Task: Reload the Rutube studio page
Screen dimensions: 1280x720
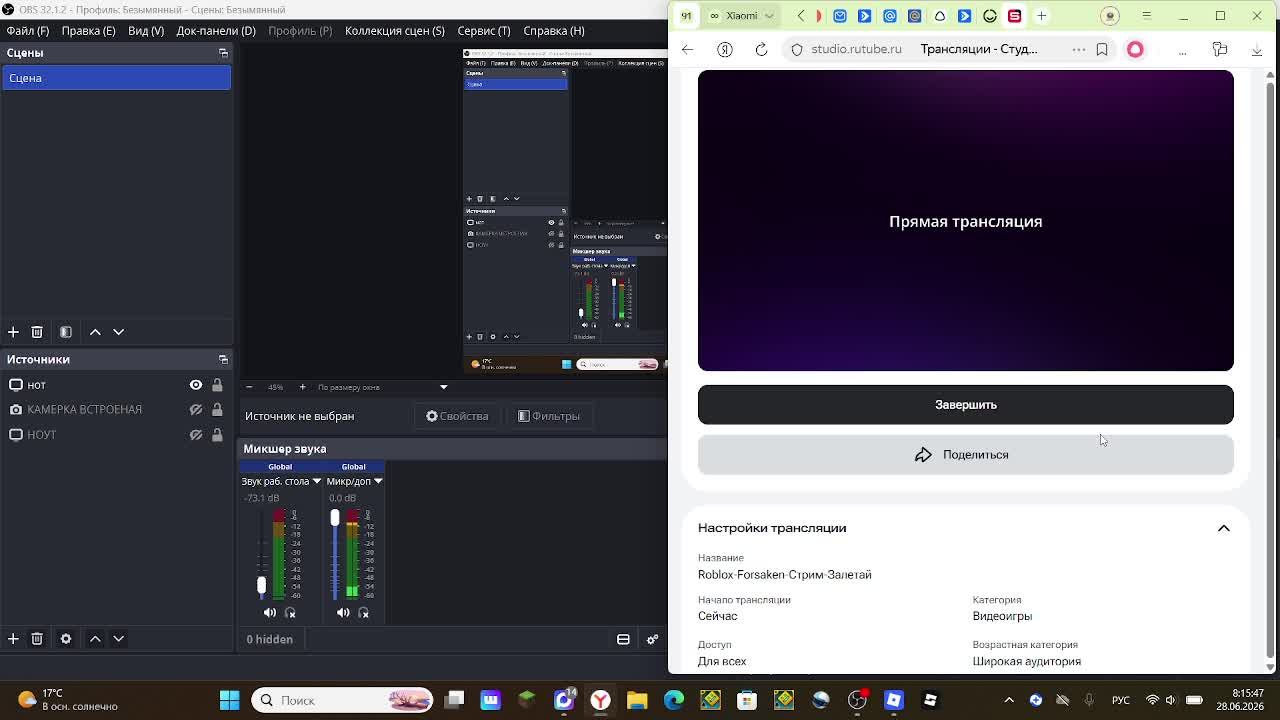Action: point(761,49)
